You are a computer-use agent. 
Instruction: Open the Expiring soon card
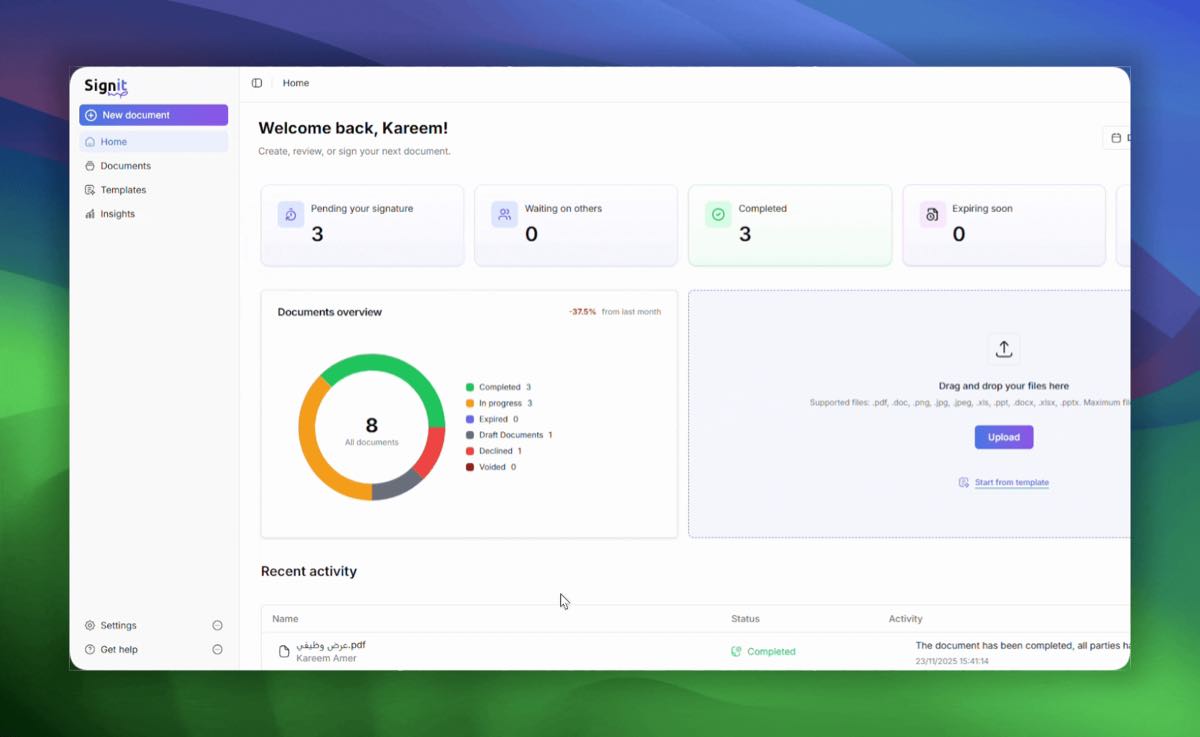tap(1004, 226)
